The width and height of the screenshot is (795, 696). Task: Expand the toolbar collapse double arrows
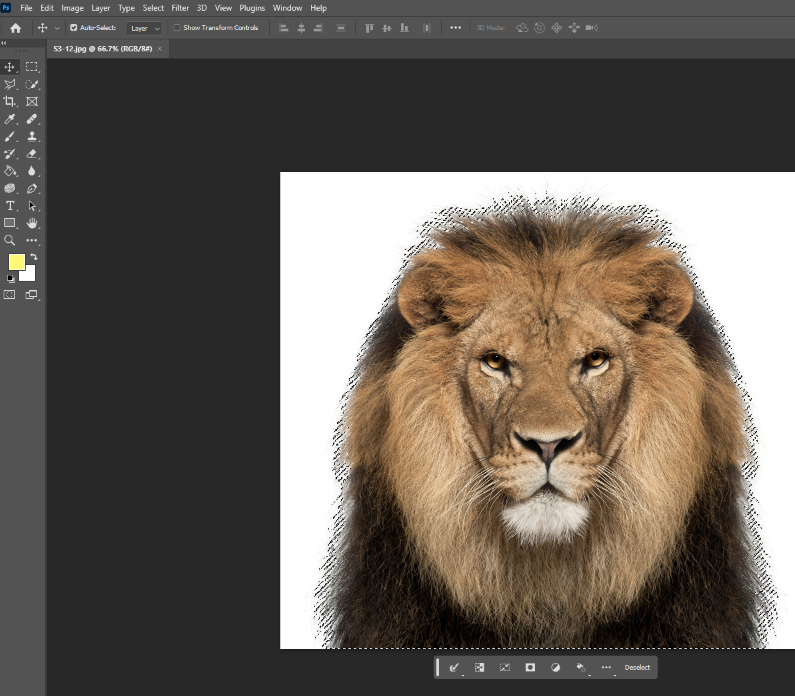(x=4, y=43)
